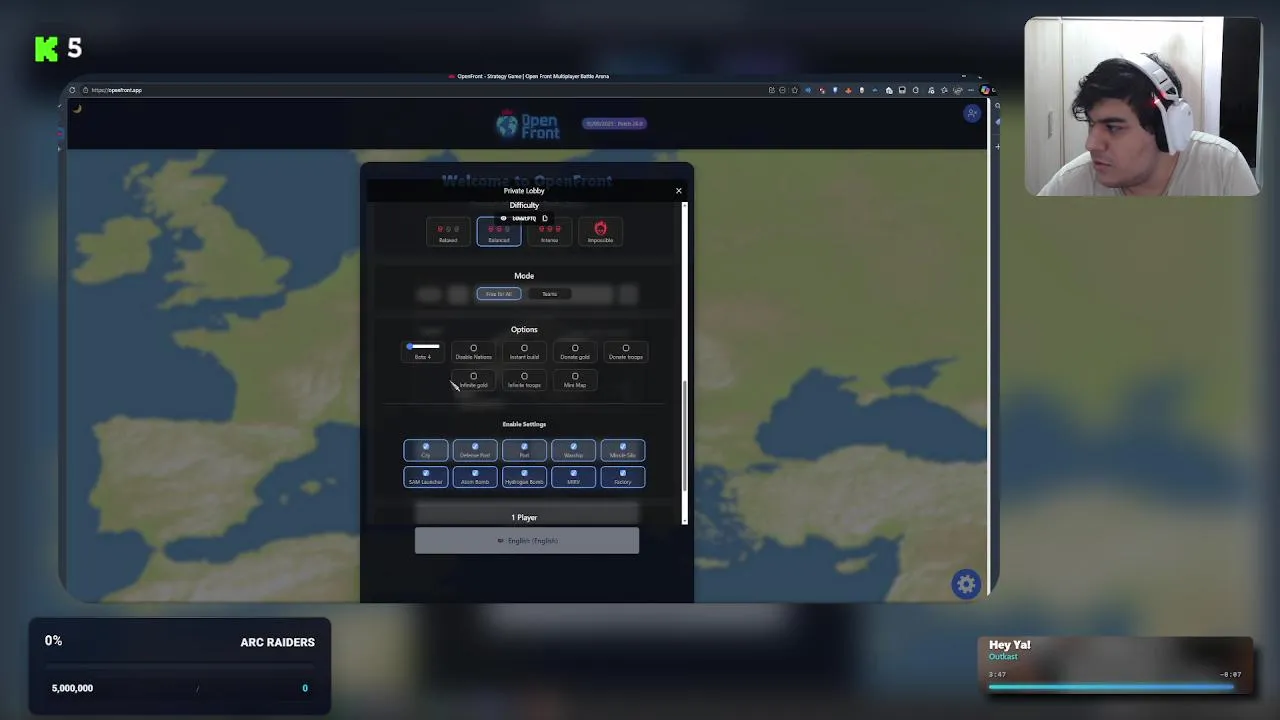This screenshot has height=720, width=1280.
Task: Uncheck the Hydrogen Bomb unit setting
Action: pyautogui.click(x=524, y=477)
